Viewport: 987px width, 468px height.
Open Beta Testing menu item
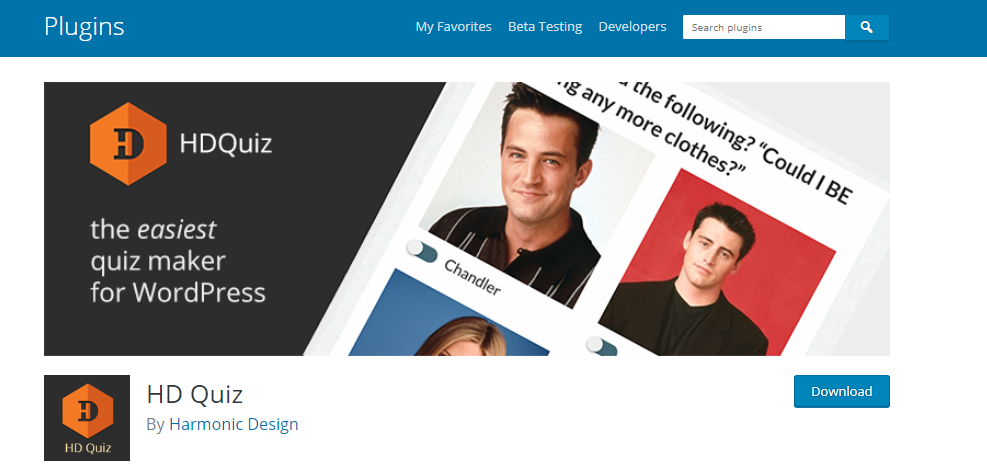545,27
